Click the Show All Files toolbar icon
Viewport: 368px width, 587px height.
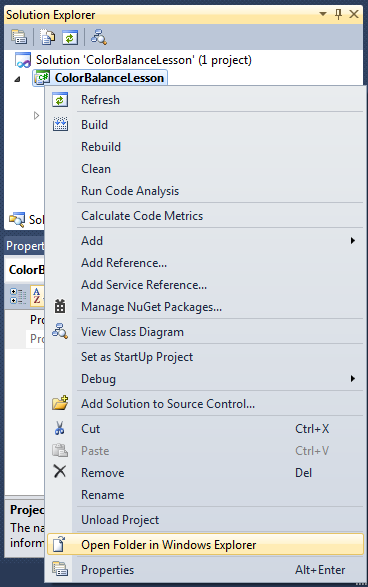click(x=48, y=37)
